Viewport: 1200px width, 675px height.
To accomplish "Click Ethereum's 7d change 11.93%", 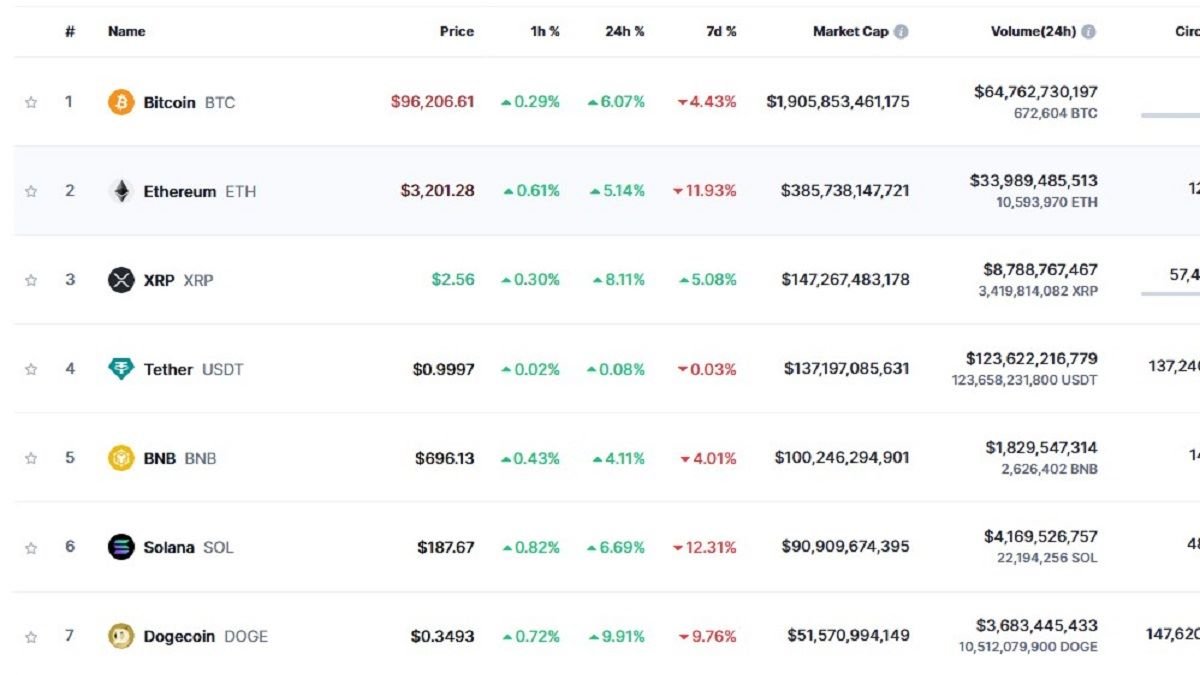I will click(x=705, y=191).
